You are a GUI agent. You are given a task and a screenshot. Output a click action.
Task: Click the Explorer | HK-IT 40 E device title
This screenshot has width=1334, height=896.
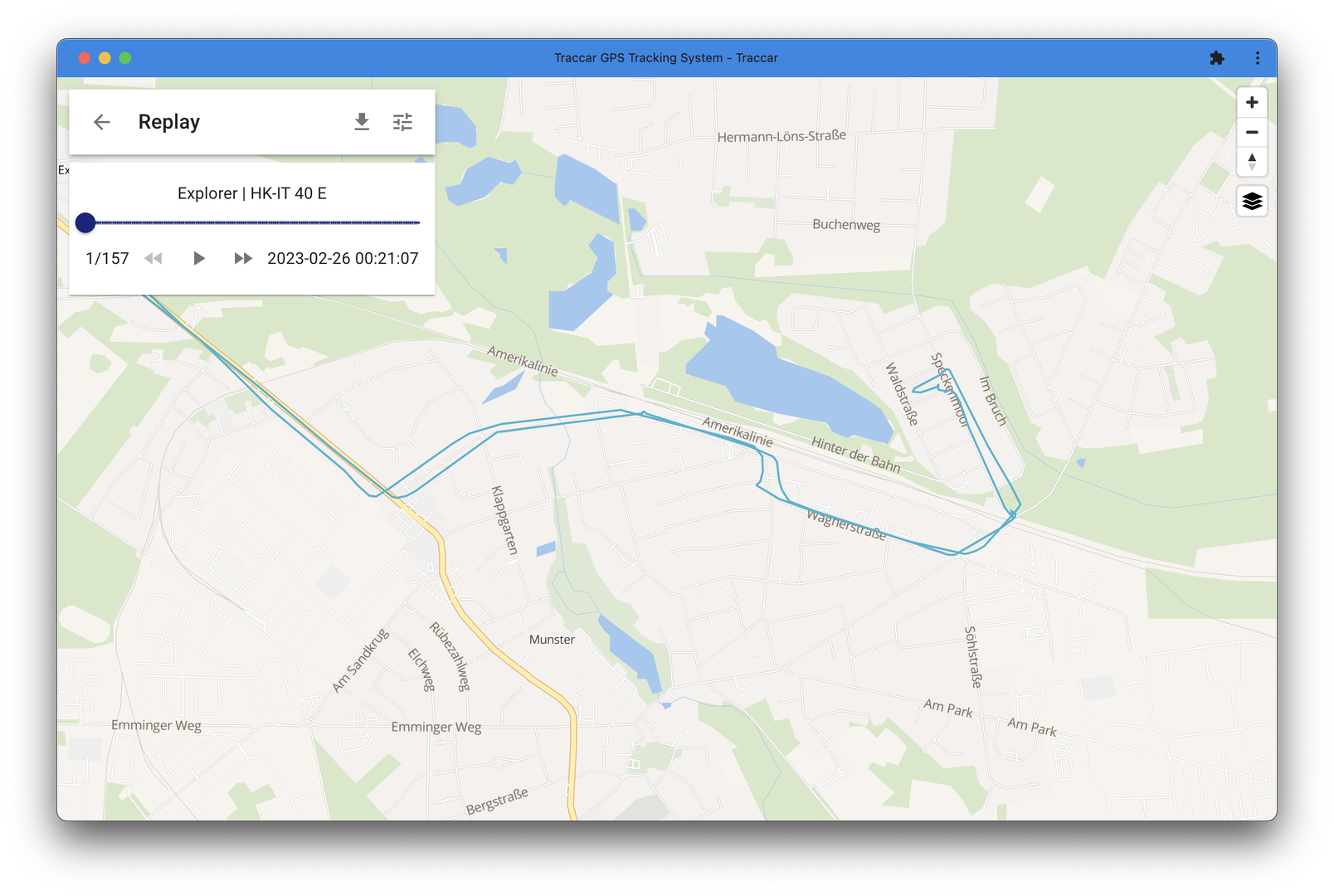click(252, 193)
